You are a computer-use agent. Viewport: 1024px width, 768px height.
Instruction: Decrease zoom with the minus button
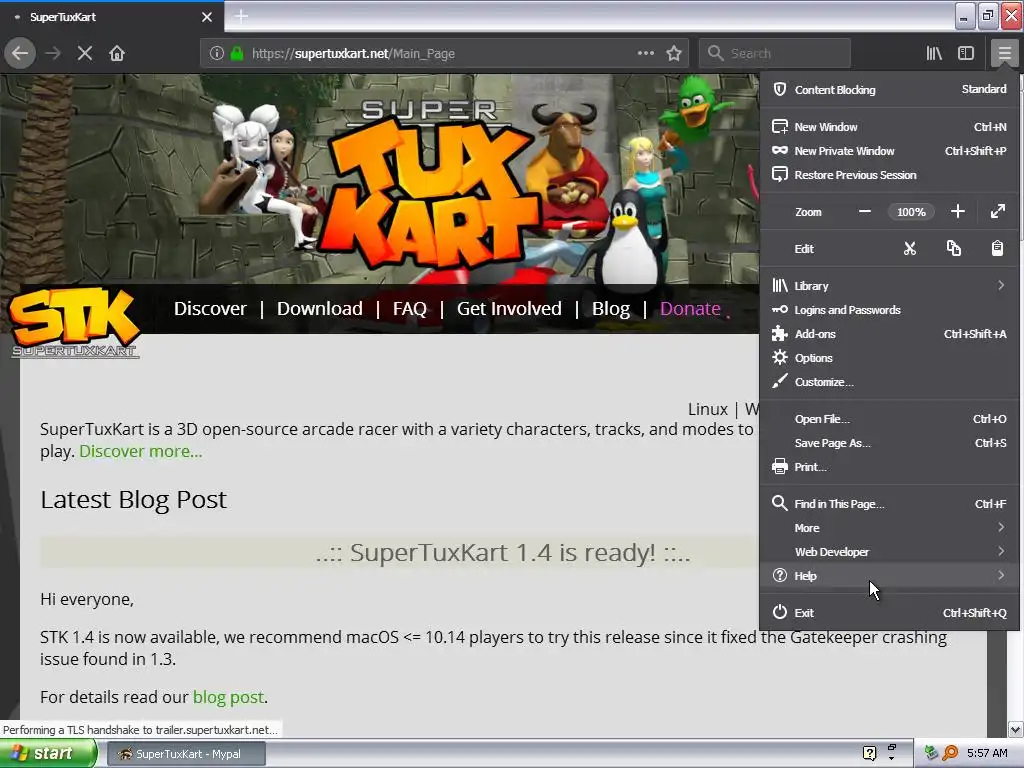click(x=865, y=212)
